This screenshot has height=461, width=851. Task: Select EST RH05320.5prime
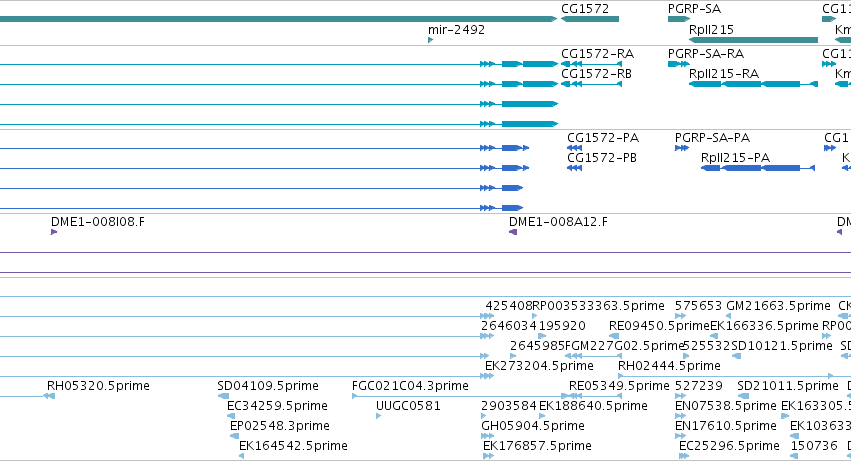point(98,386)
